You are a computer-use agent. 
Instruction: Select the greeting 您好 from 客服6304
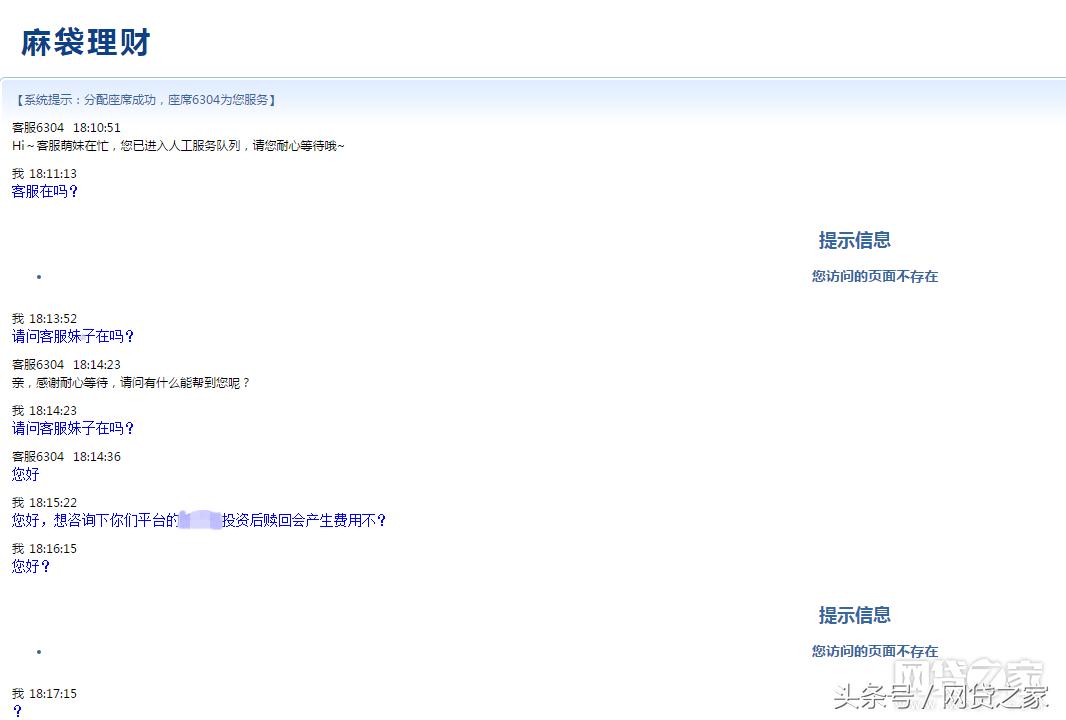tap(24, 474)
